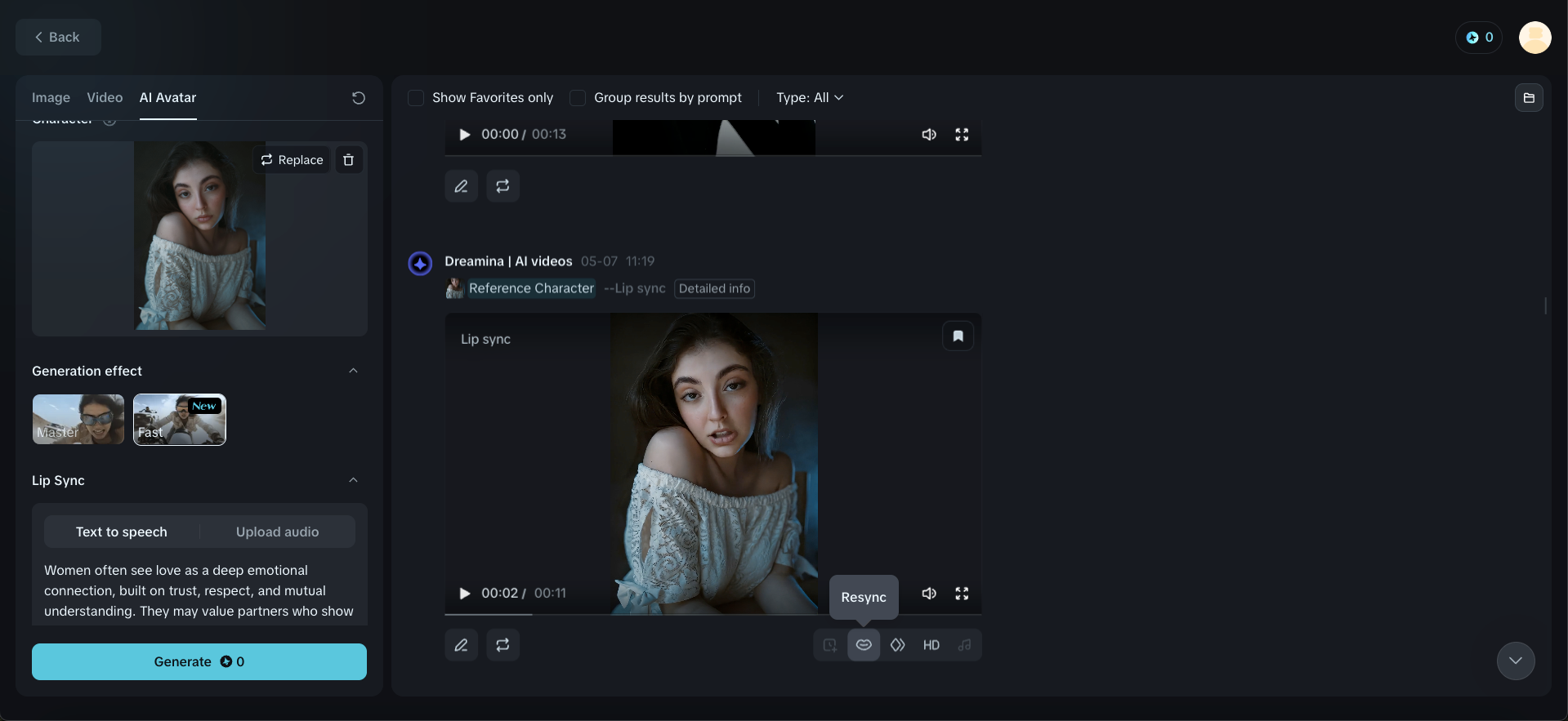Open the credits counter showing 0
This screenshot has height=721, width=1568.
tap(1479, 38)
